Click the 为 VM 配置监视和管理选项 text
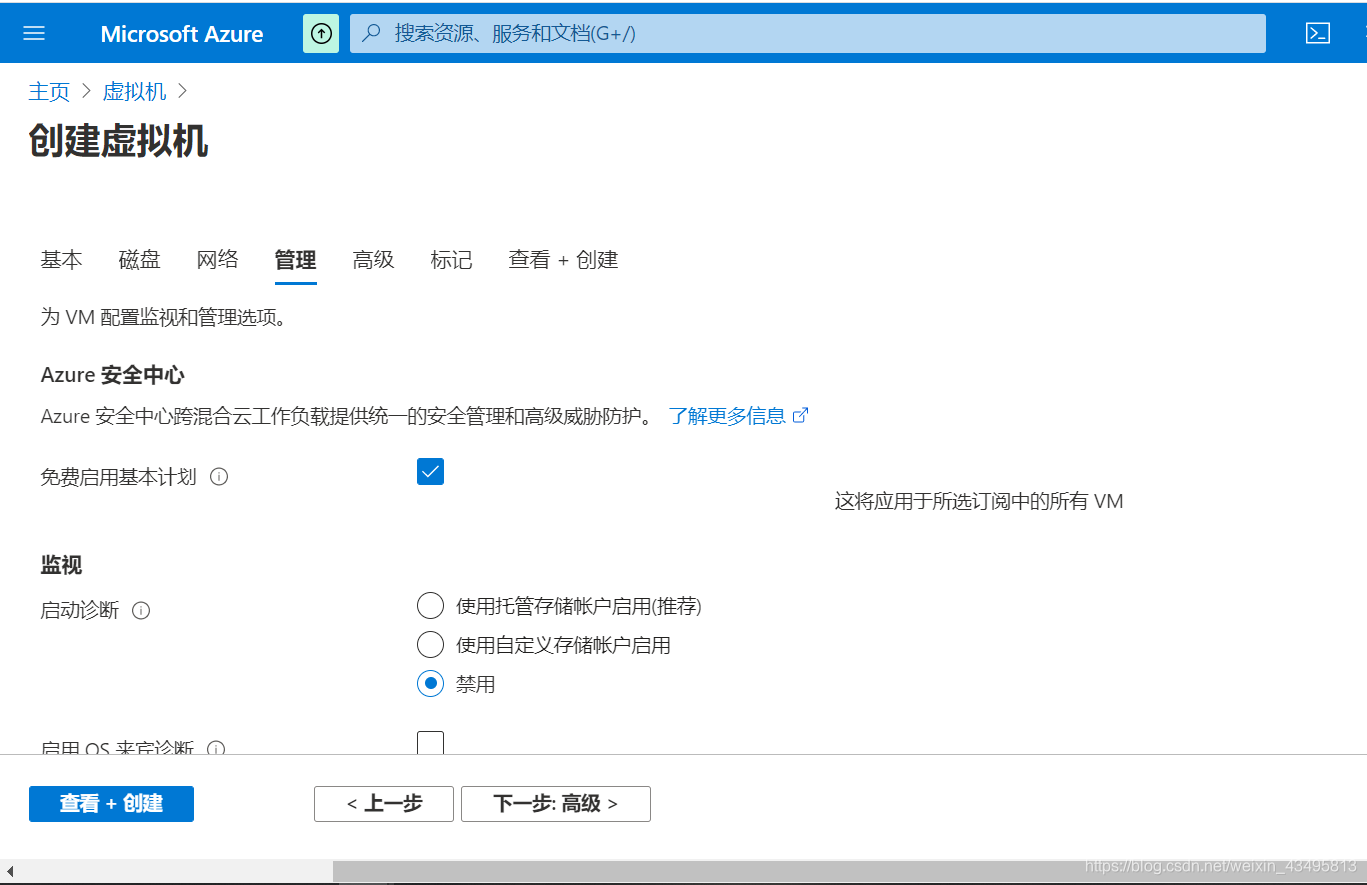This screenshot has width=1367, height=885. click(164, 318)
